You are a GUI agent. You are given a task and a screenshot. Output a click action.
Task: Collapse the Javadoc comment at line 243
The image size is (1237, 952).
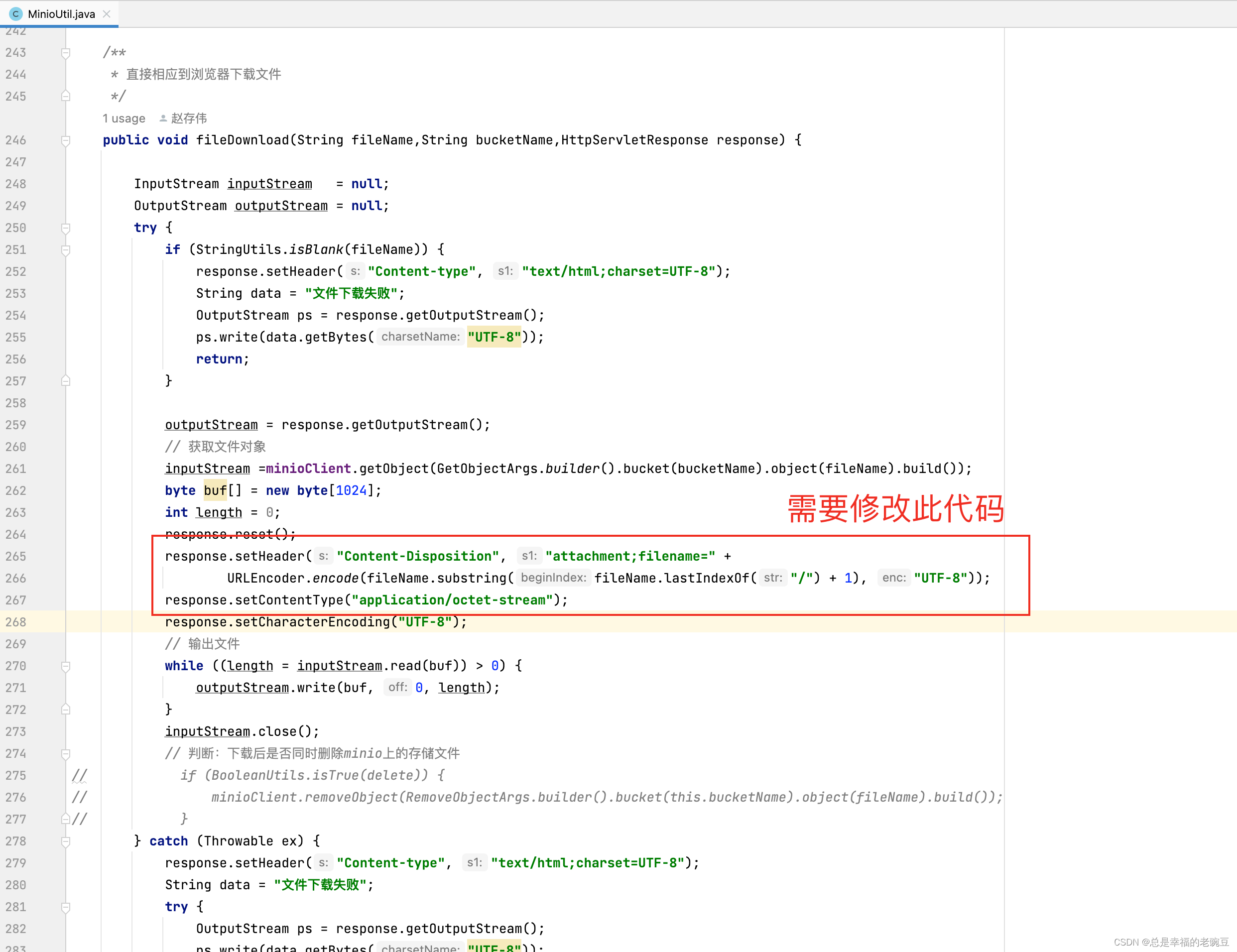66,52
